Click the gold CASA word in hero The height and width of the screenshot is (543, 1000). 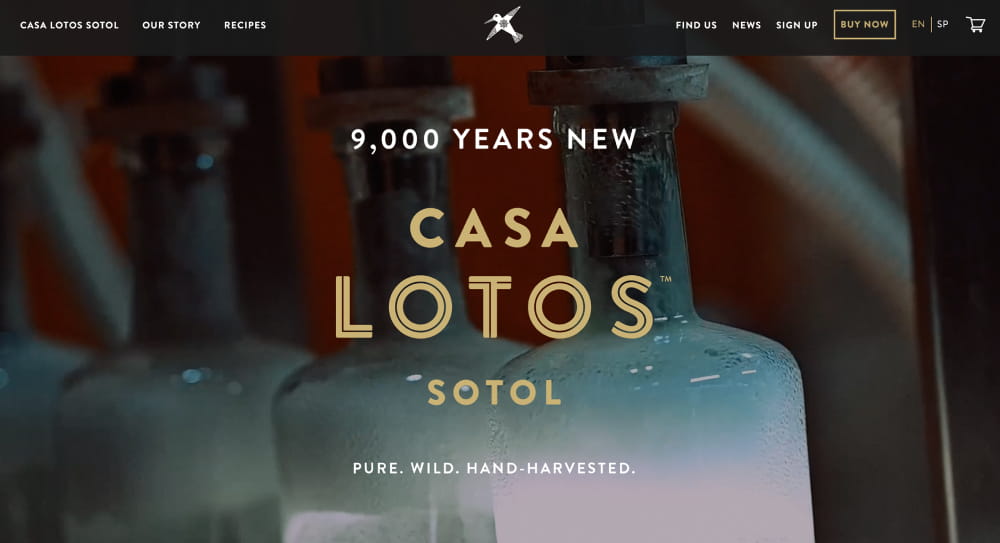click(x=494, y=228)
